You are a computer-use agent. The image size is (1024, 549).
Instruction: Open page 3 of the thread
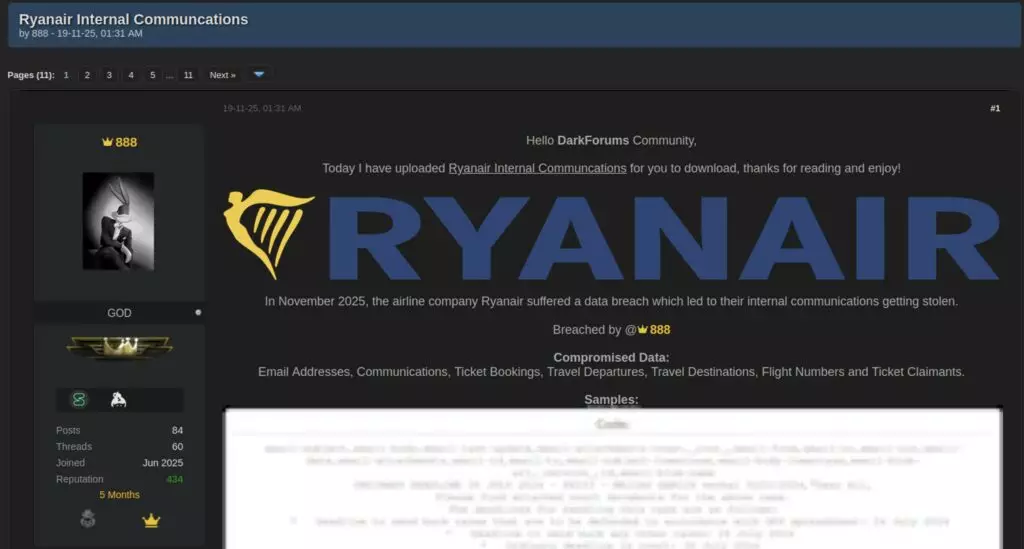point(109,75)
